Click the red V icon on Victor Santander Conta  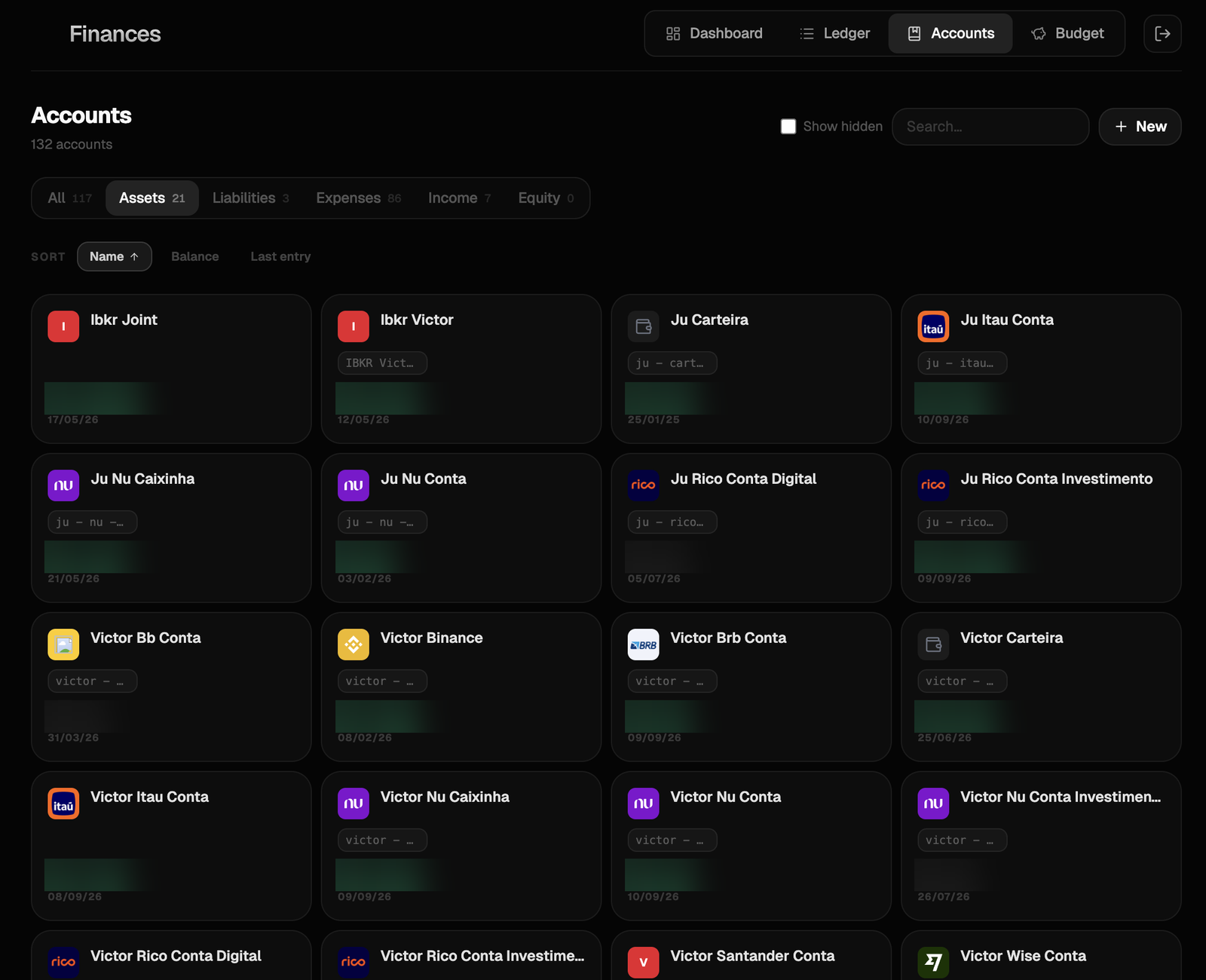pyautogui.click(x=644, y=963)
